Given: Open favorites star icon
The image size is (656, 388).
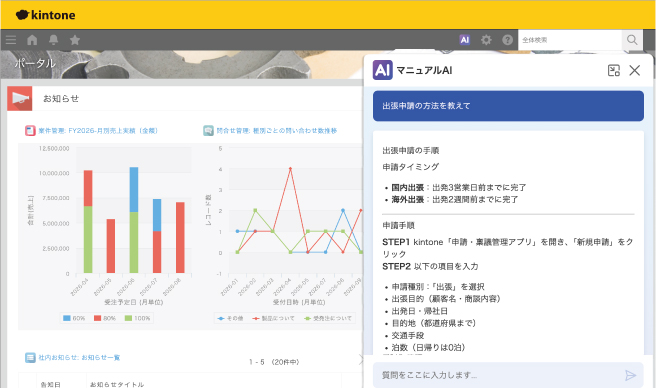Looking at the screenshot, I should tap(75, 40).
